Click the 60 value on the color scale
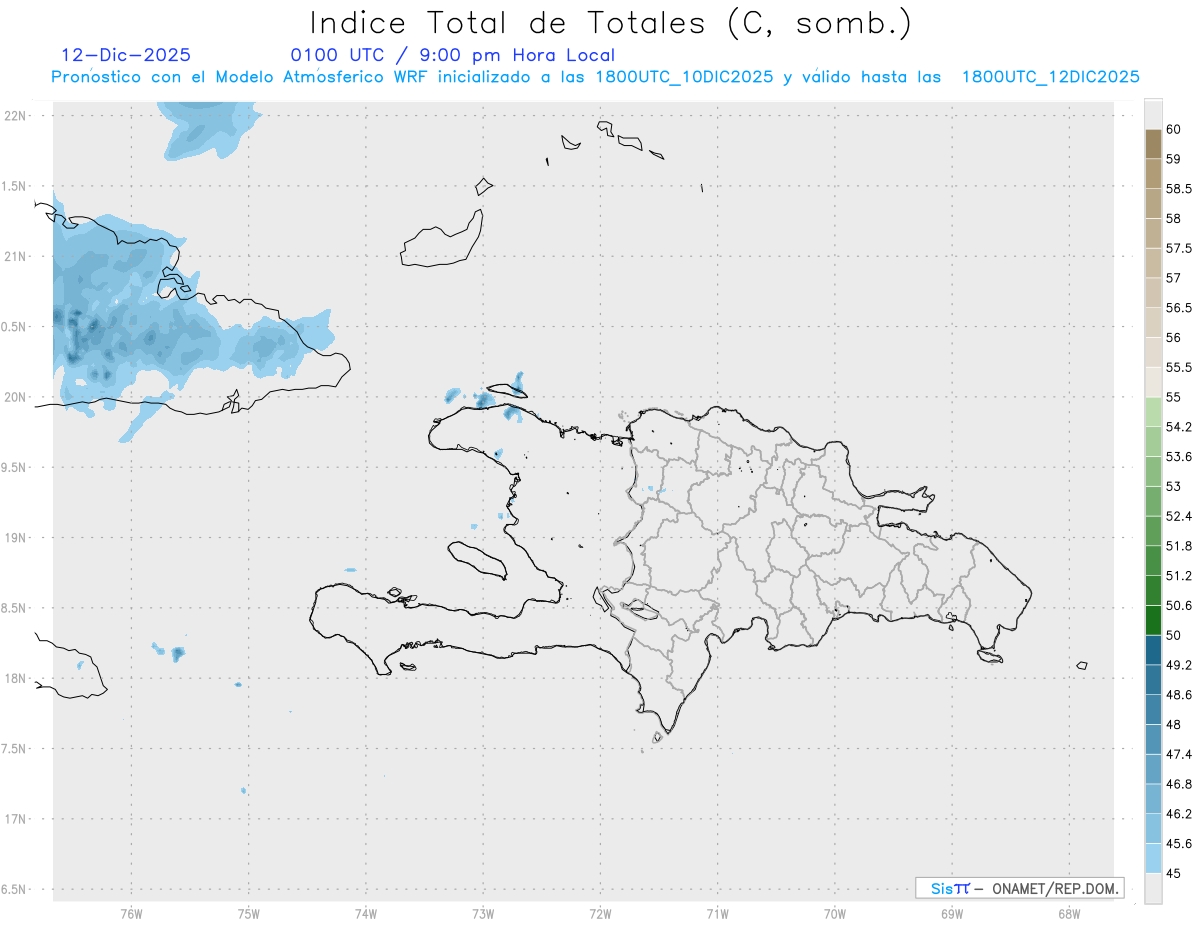This screenshot has height=927, width=1200. 1173,129
